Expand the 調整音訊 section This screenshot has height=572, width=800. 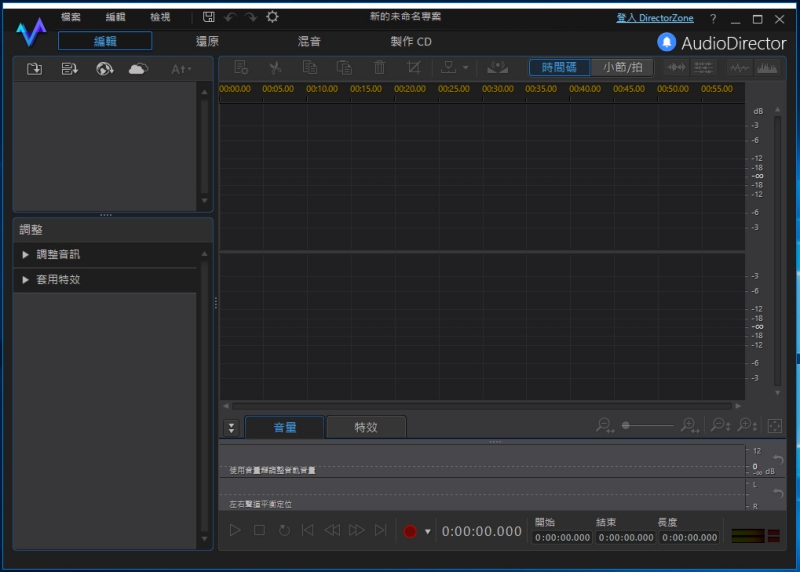tap(58, 255)
